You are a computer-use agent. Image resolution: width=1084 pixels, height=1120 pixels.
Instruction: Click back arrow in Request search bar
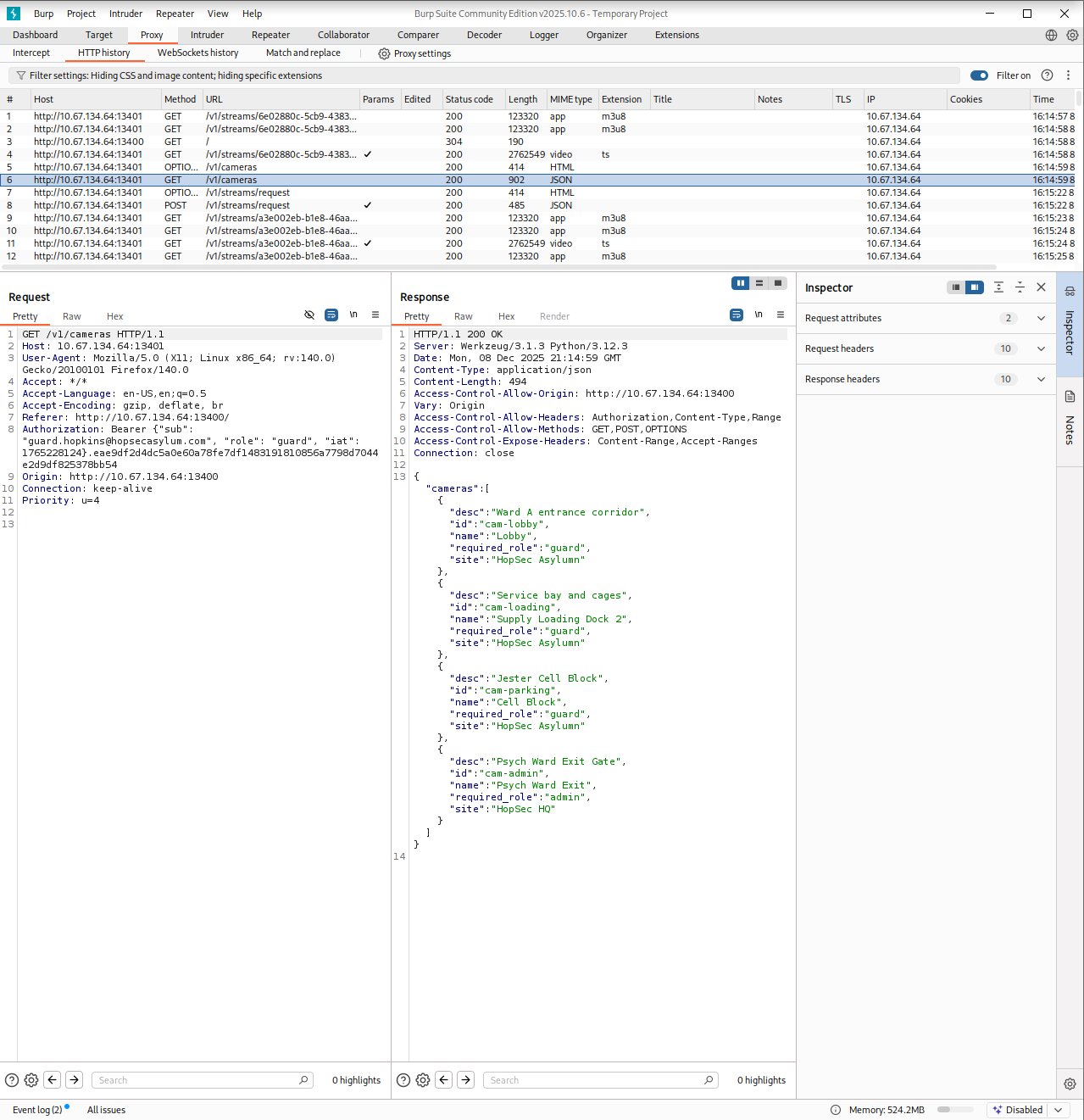pyautogui.click(x=53, y=1079)
